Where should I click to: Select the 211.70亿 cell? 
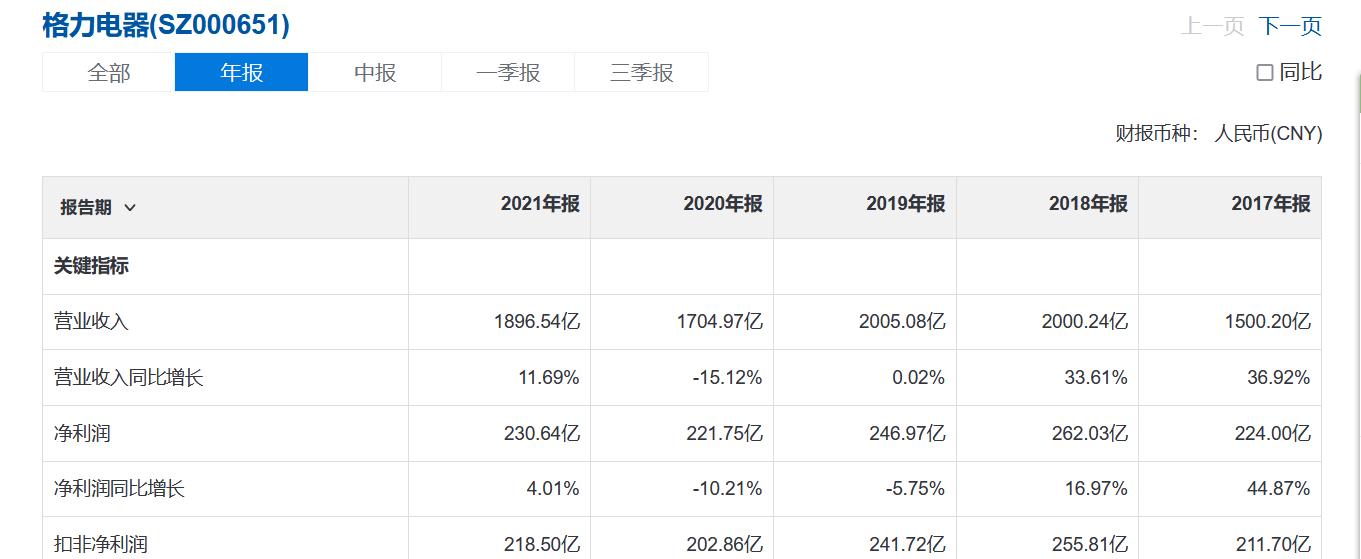(x=1230, y=540)
